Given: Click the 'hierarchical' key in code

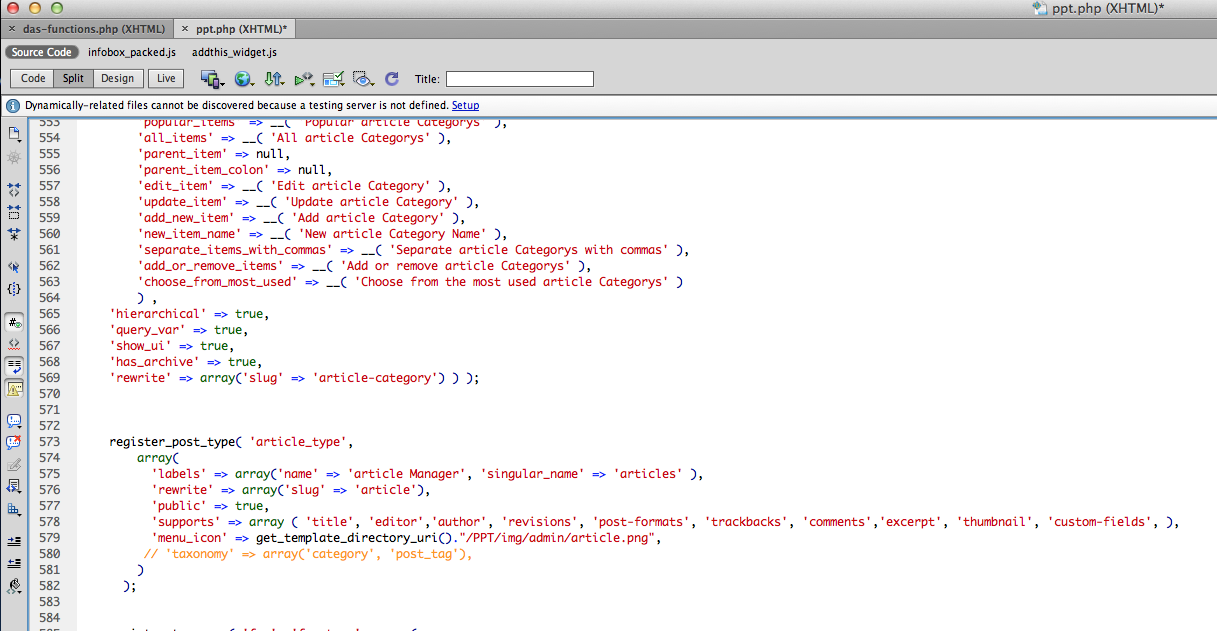Looking at the screenshot, I should [158, 314].
